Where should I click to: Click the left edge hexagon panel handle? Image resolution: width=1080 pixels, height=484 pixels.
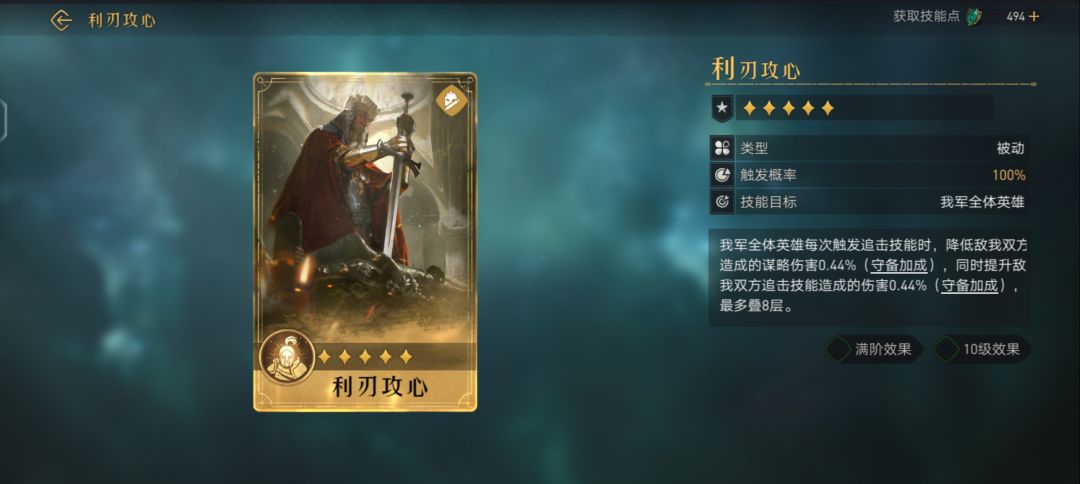point(3,121)
